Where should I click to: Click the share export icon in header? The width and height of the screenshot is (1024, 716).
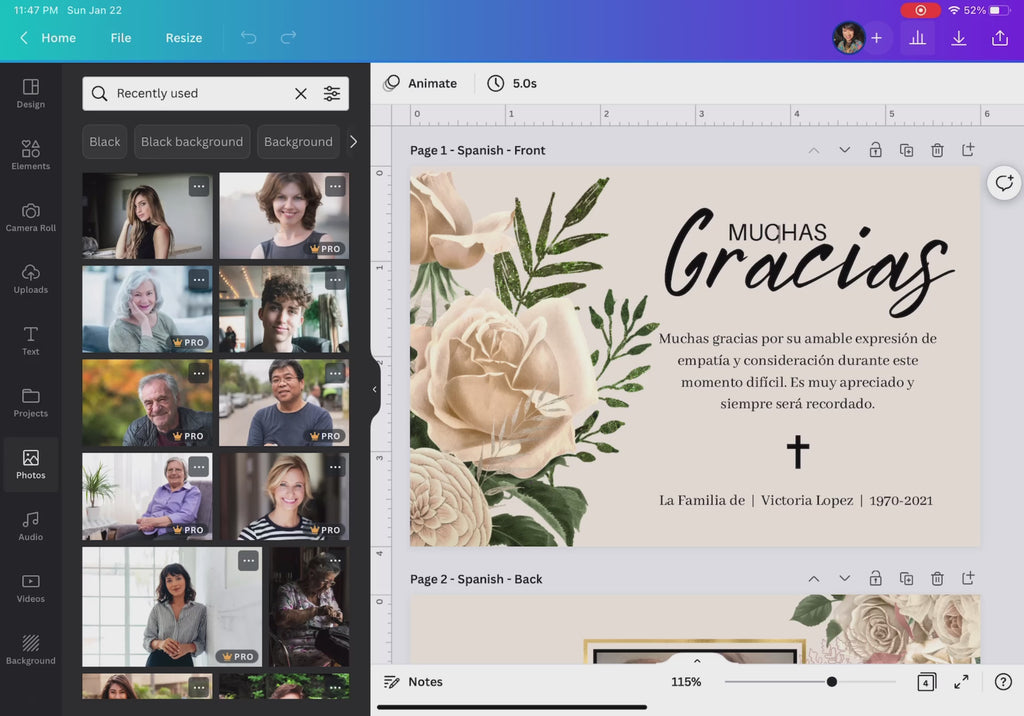point(1000,38)
